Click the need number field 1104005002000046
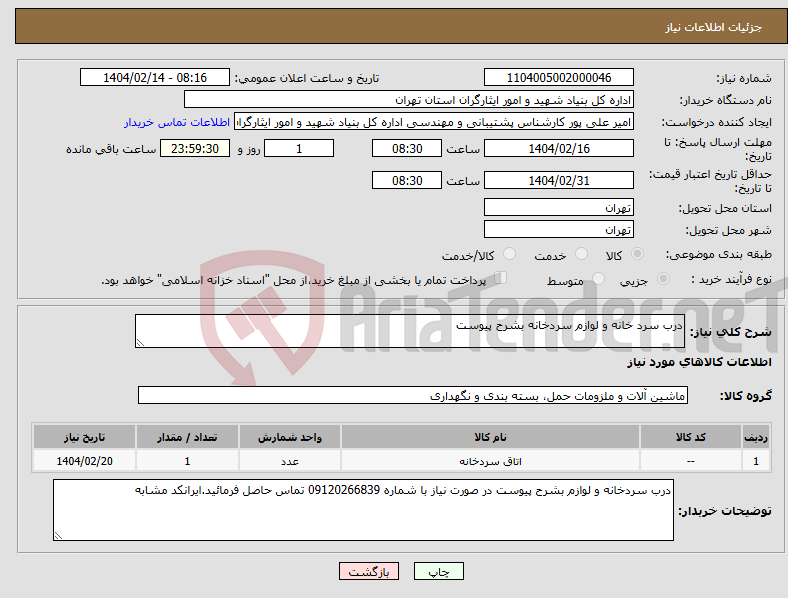The image size is (788, 598). click(558, 77)
